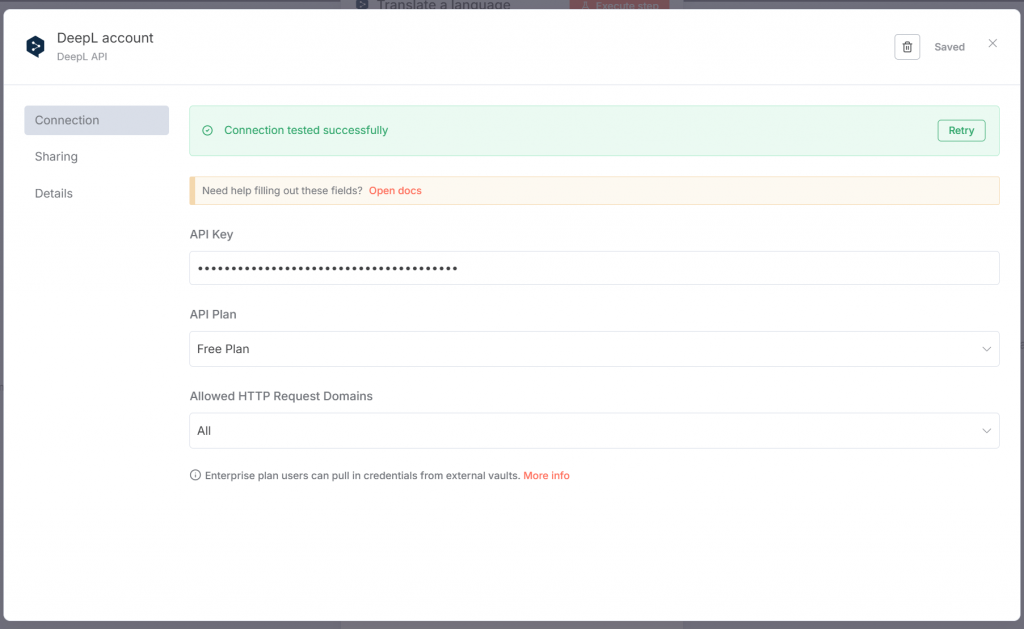Click the Enterprise plan users note text
The height and width of the screenshot is (629, 1024).
pos(362,476)
